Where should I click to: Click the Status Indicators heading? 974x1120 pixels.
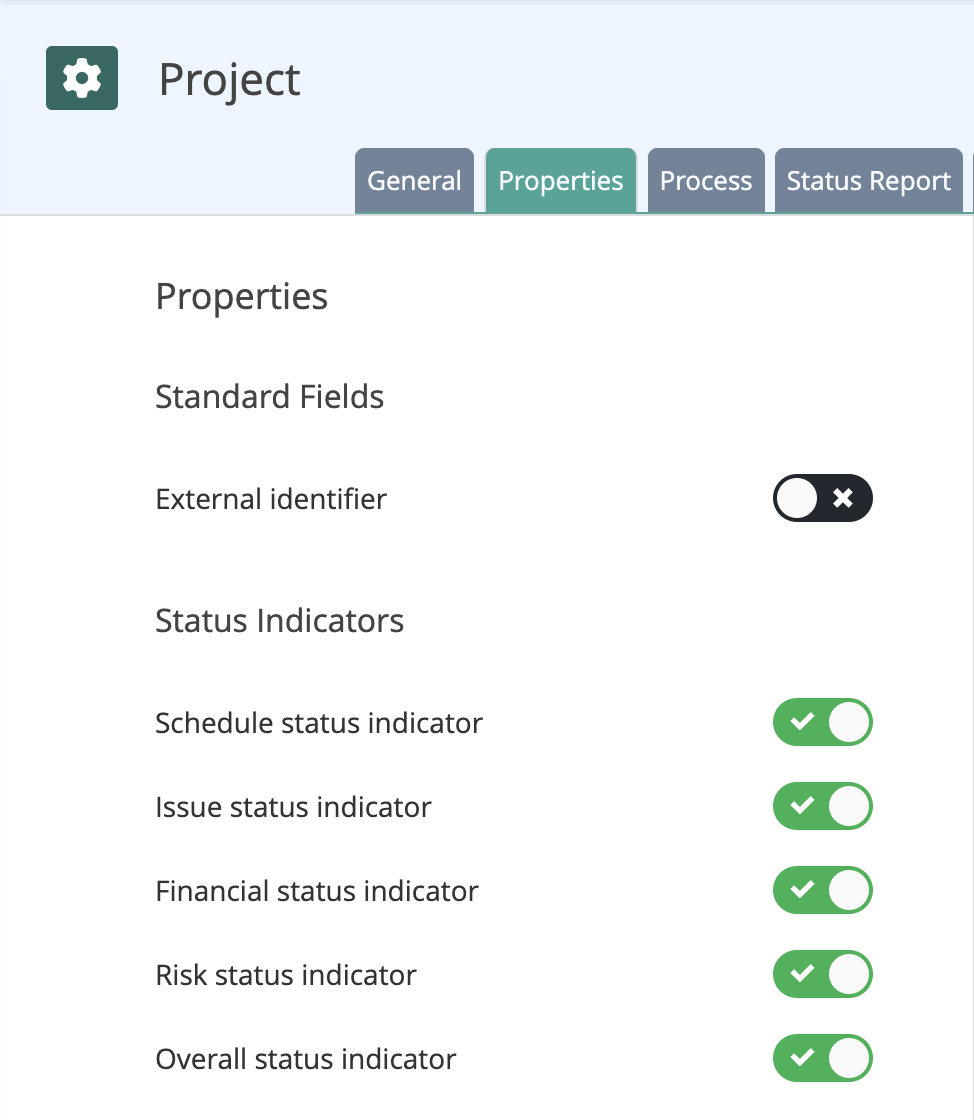(279, 621)
